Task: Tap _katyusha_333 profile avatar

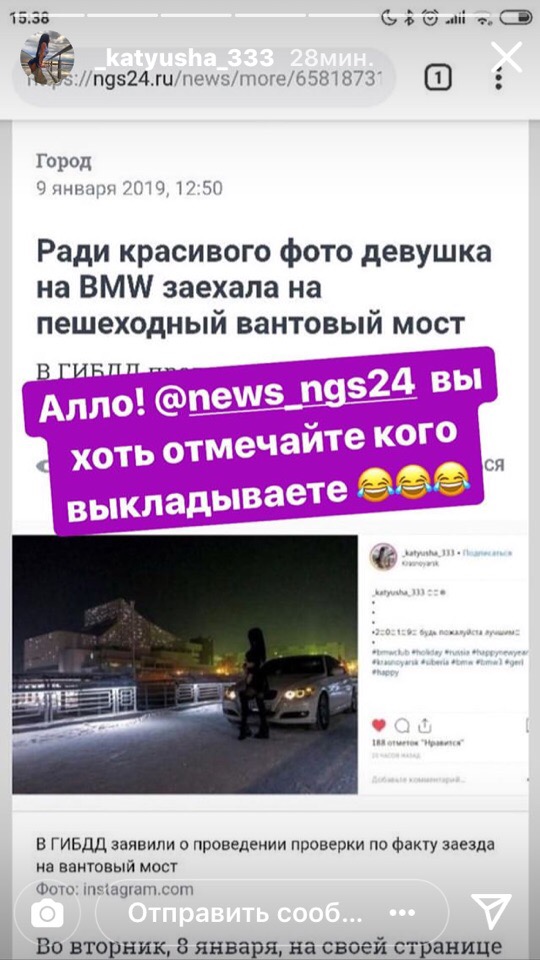Action: (x=47, y=57)
